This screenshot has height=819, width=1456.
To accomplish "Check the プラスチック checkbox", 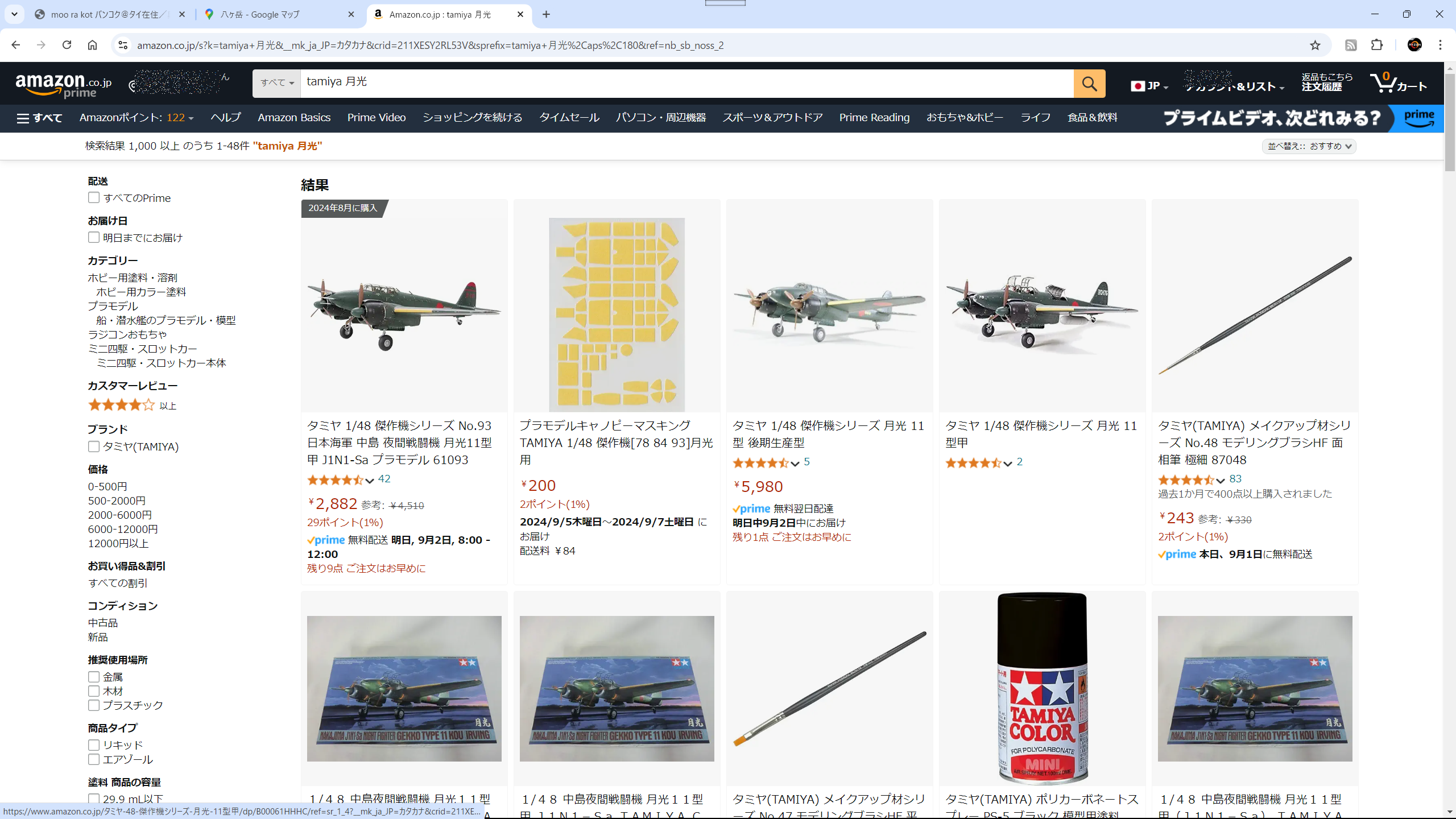I will [x=94, y=705].
